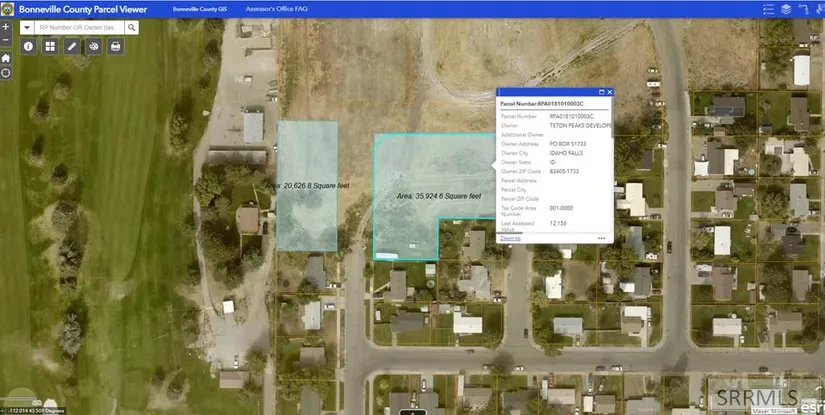
Task: Click the search magnifier button
Action: pyautogui.click(x=129, y=27)
